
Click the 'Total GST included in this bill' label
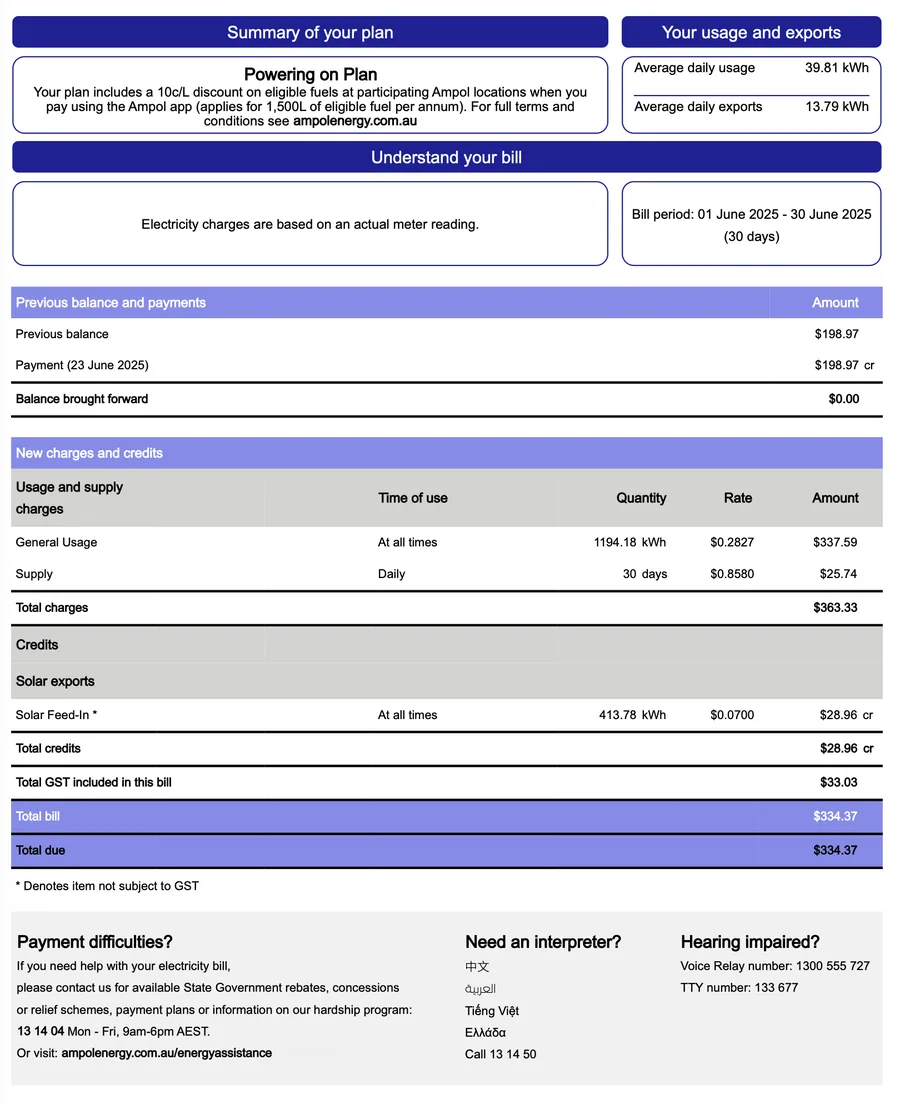(94, 782)
